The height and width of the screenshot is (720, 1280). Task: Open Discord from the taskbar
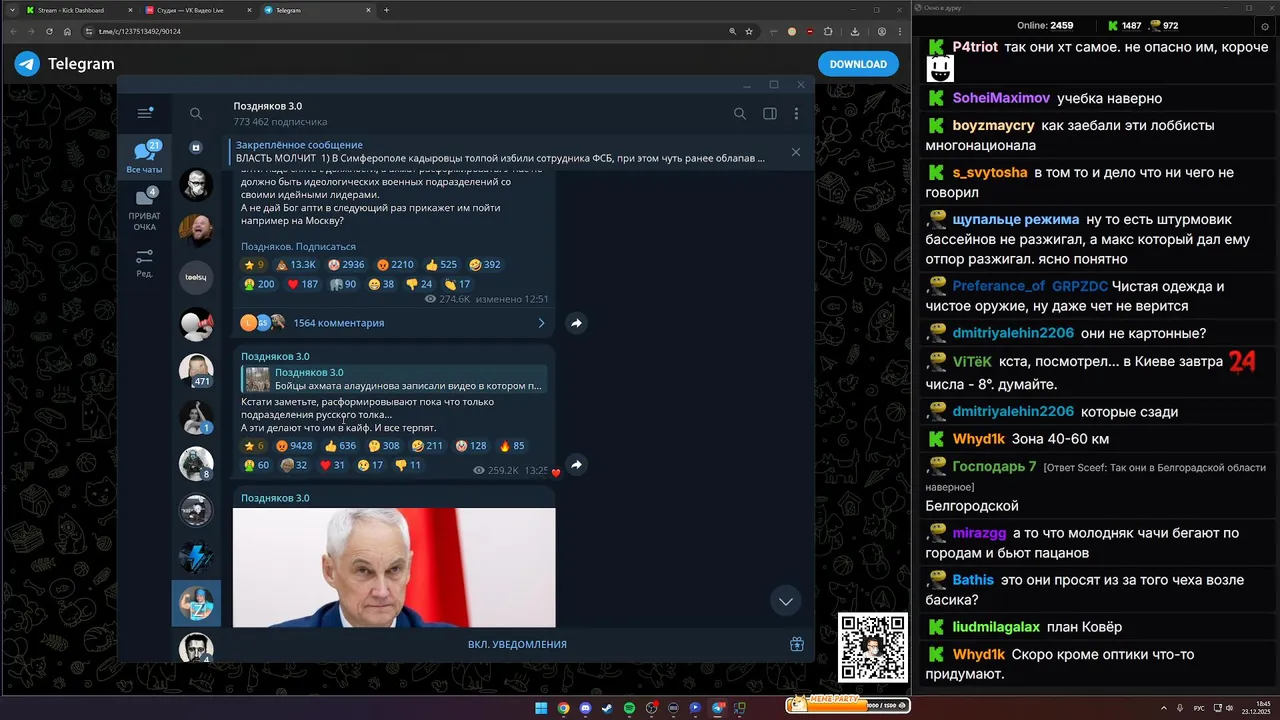point(585,708)
